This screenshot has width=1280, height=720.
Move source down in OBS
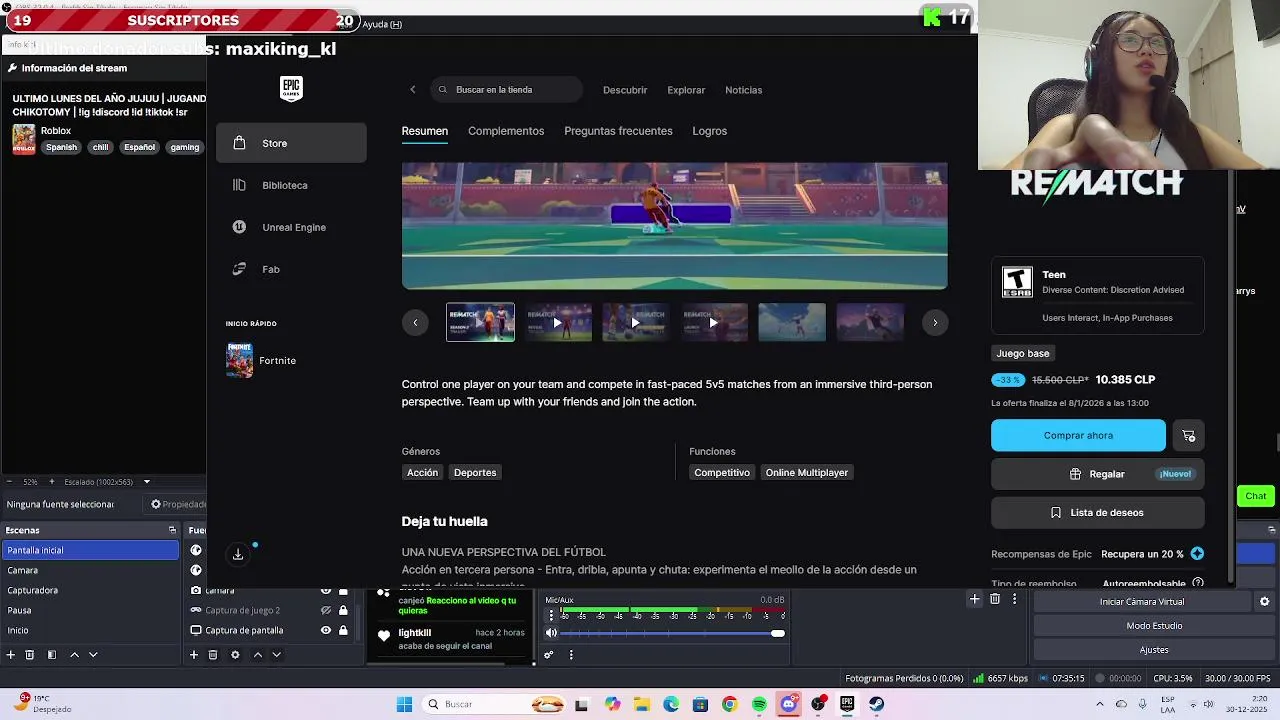(276, 655)
